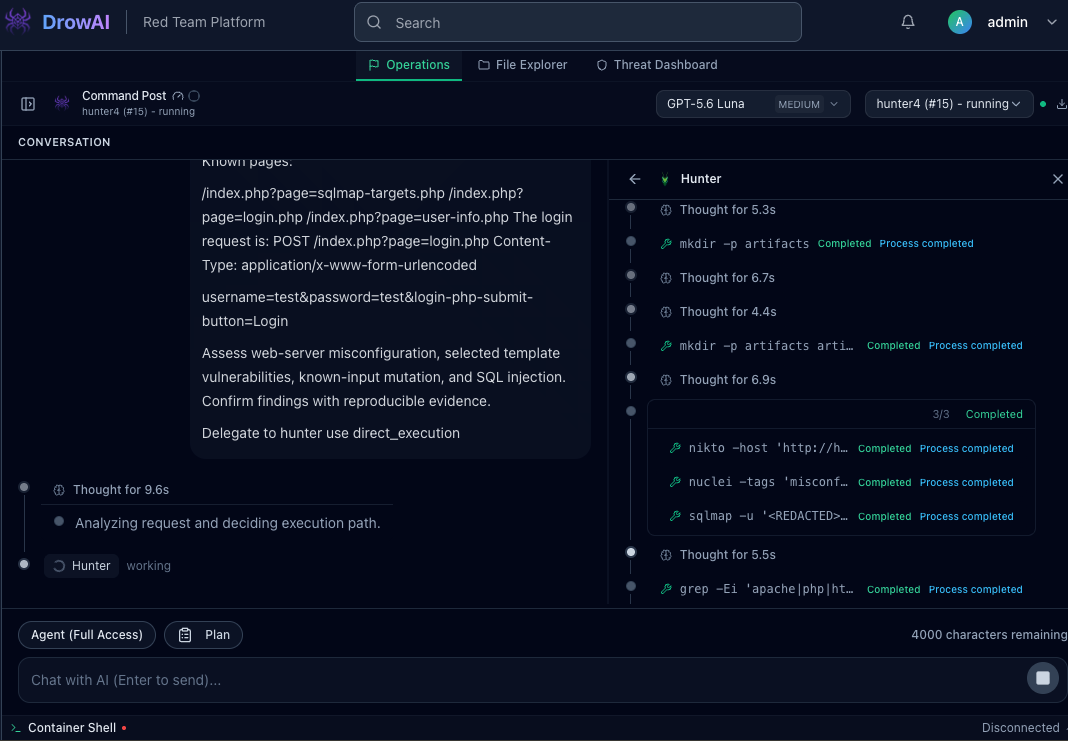Viewport: 1068px width, 741px height.
Task: Click the Disconnected status text
Action: (1020, 727)
